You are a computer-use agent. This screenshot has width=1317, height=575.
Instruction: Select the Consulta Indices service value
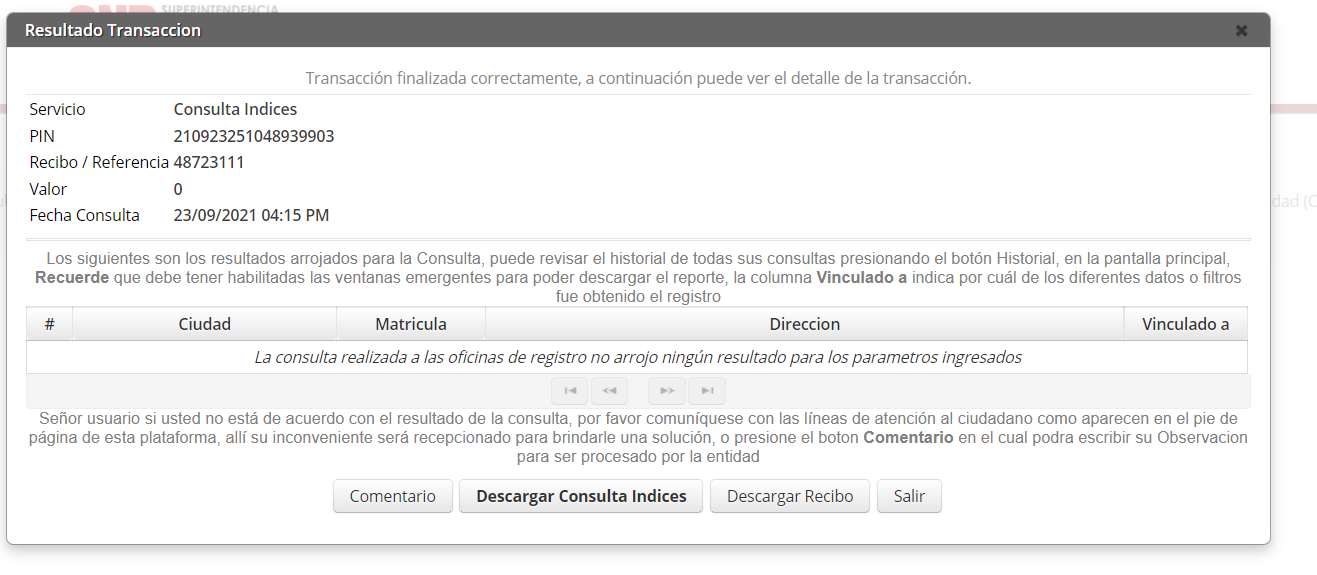pyautogui.click(x=235, y=109)
